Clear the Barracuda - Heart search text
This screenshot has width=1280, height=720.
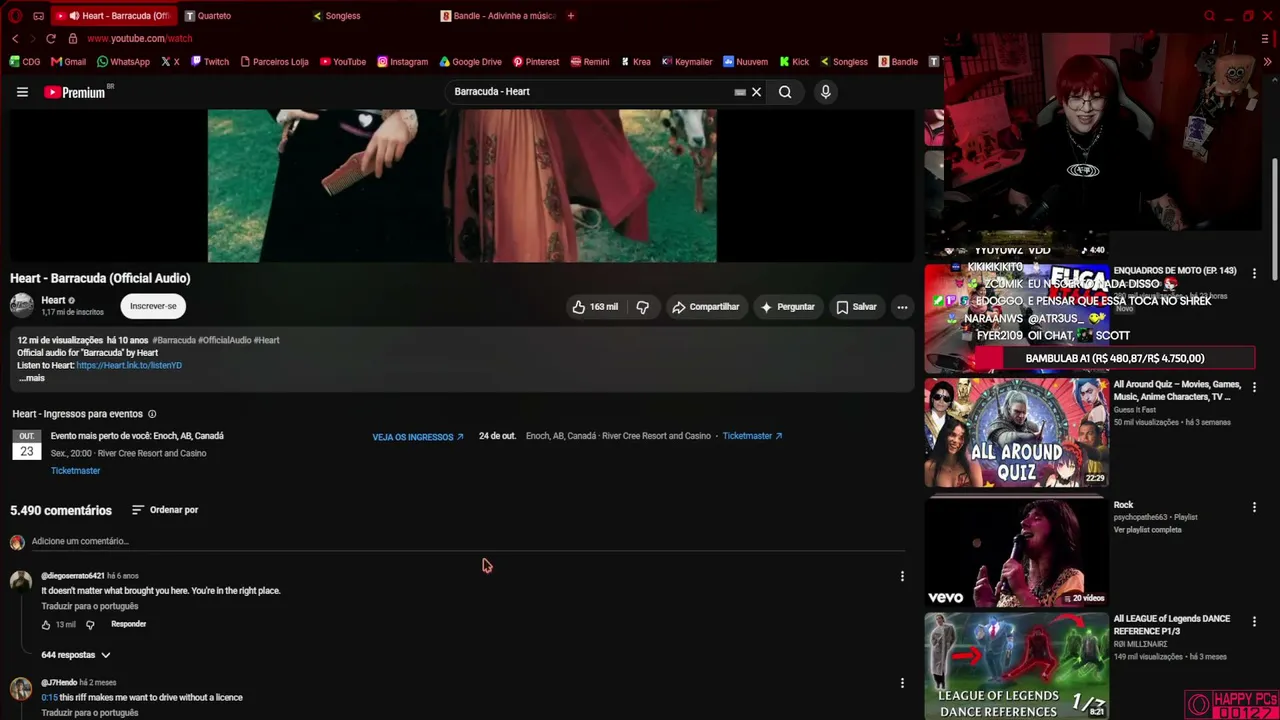(757, 92)
